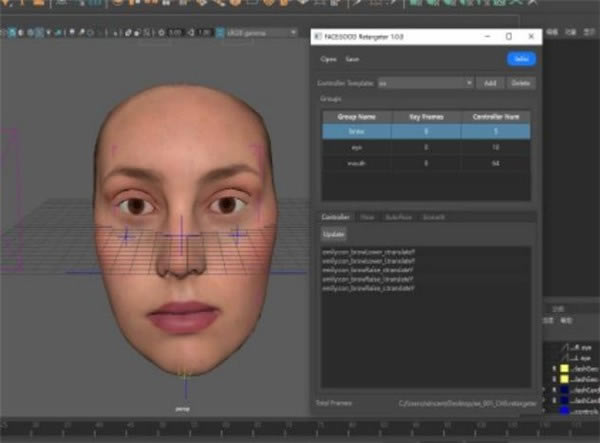600x443 pixels.
Task: Click the Add button beside Controller Template
Action: (490, 83)
